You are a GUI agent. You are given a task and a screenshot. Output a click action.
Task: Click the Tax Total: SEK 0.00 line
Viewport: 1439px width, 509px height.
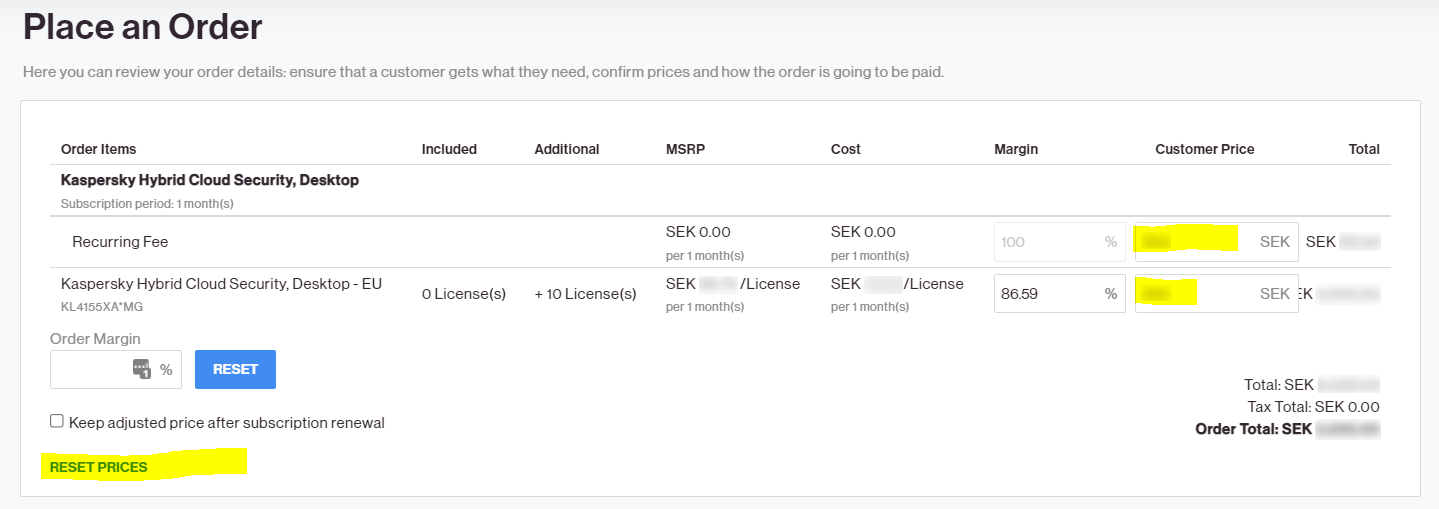1313,407
